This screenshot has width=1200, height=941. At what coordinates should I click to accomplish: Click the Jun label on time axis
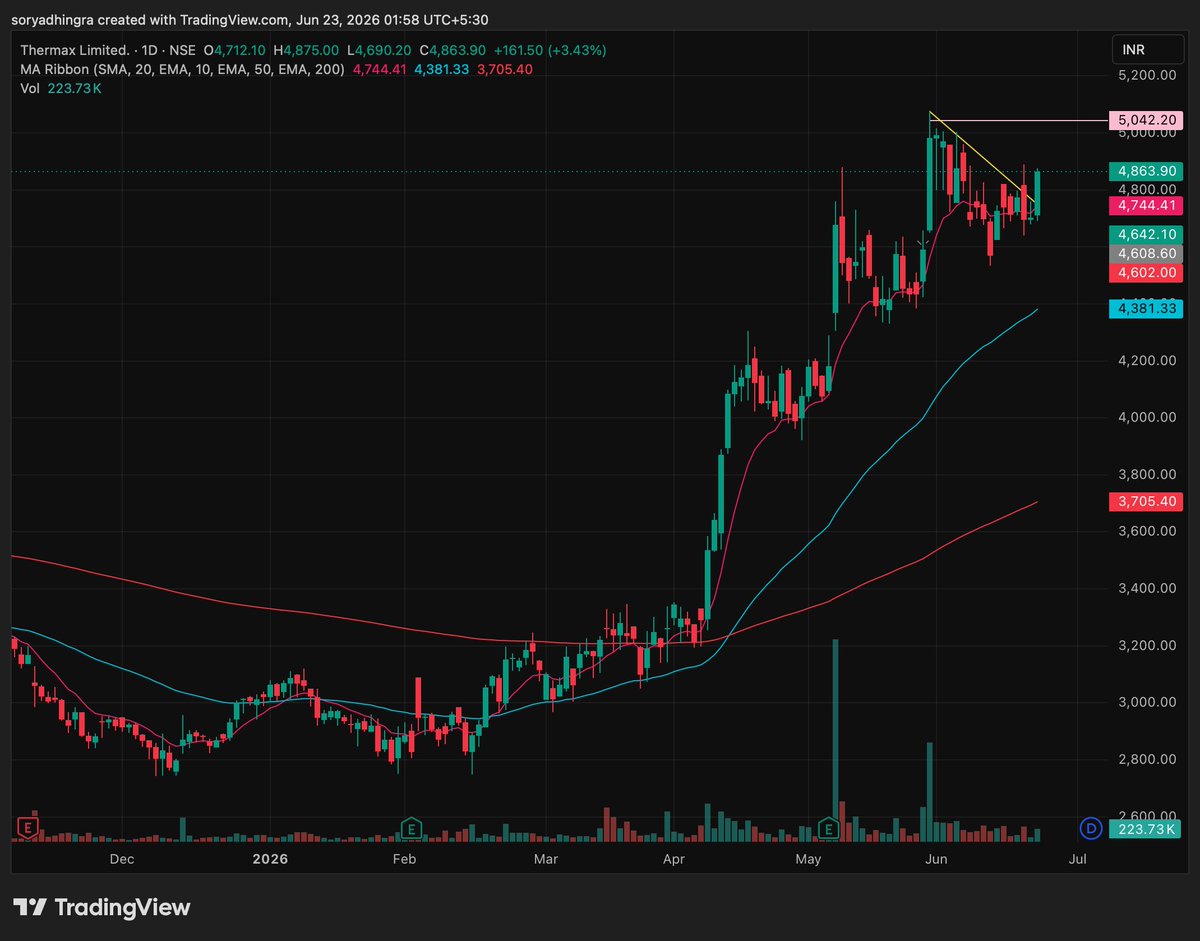(x=936, y=859)
